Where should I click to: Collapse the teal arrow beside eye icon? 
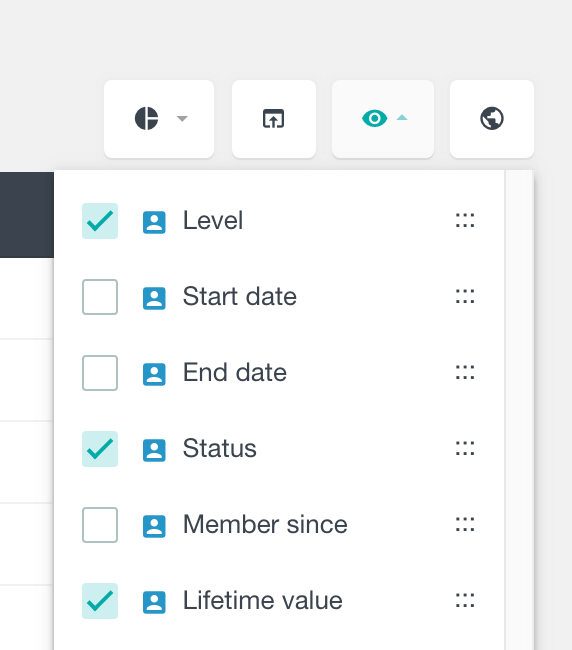402,118
